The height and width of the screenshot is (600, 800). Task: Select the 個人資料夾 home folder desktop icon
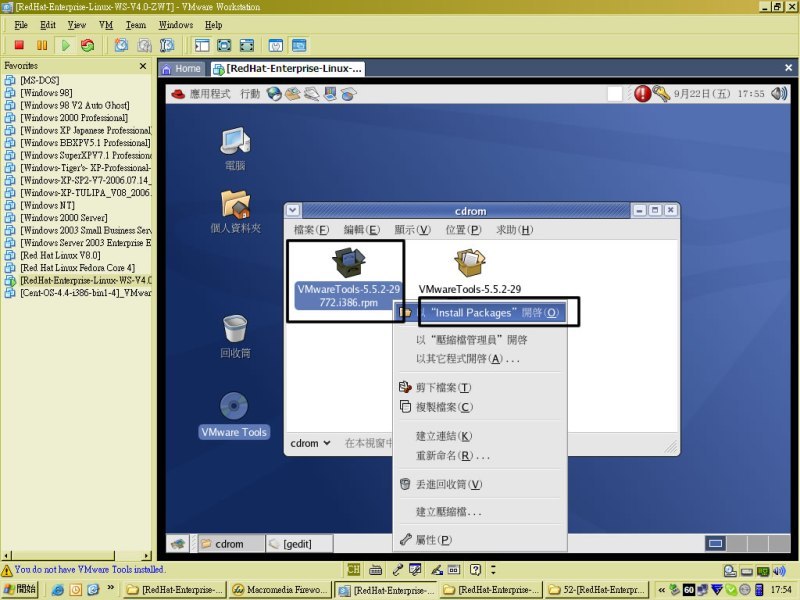tap(236, 212)
